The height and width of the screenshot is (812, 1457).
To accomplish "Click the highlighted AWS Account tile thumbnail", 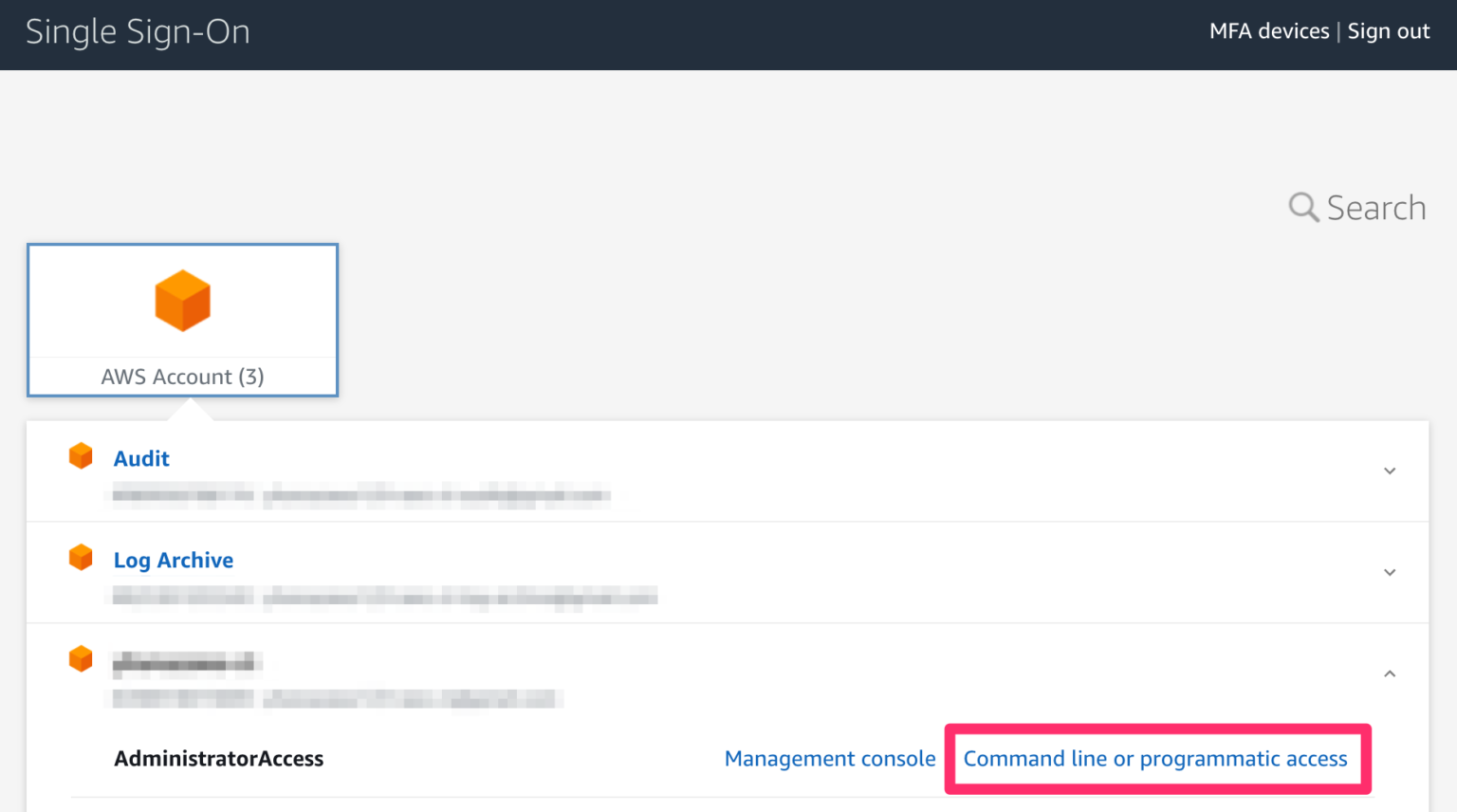I will pos(182,300).
